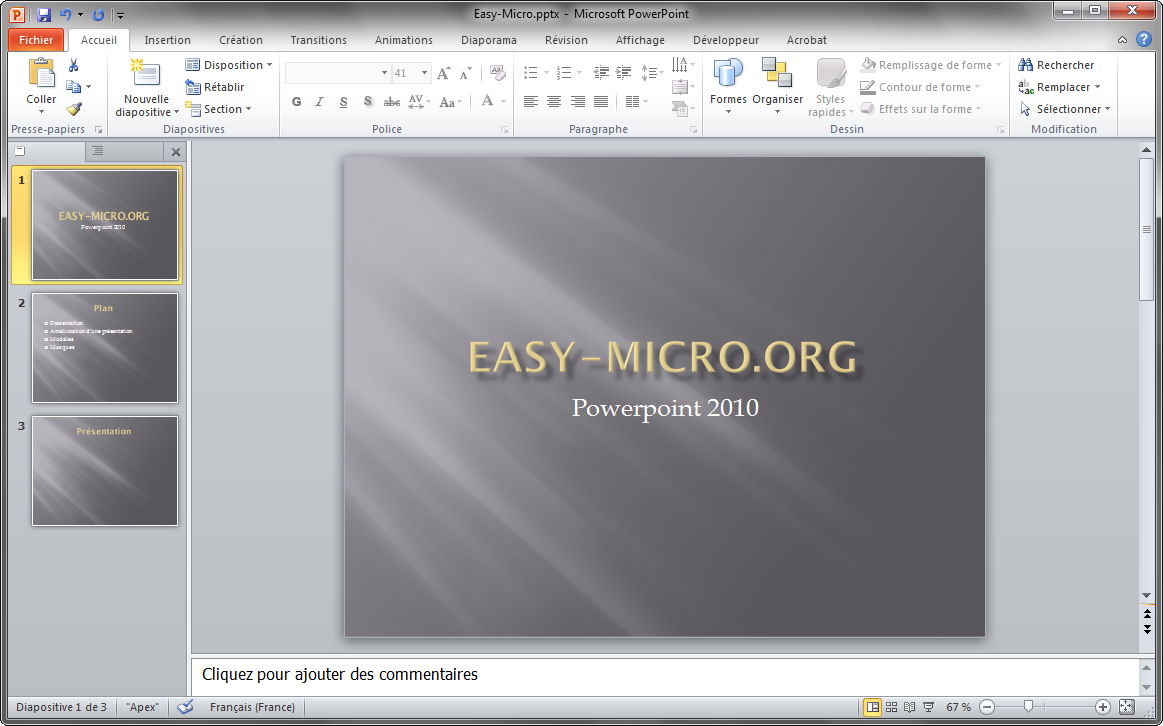Click the Rétablir layout reset button
Image resolution: width=1163 pixels, height=726 pixels.
tap(214, 87)
